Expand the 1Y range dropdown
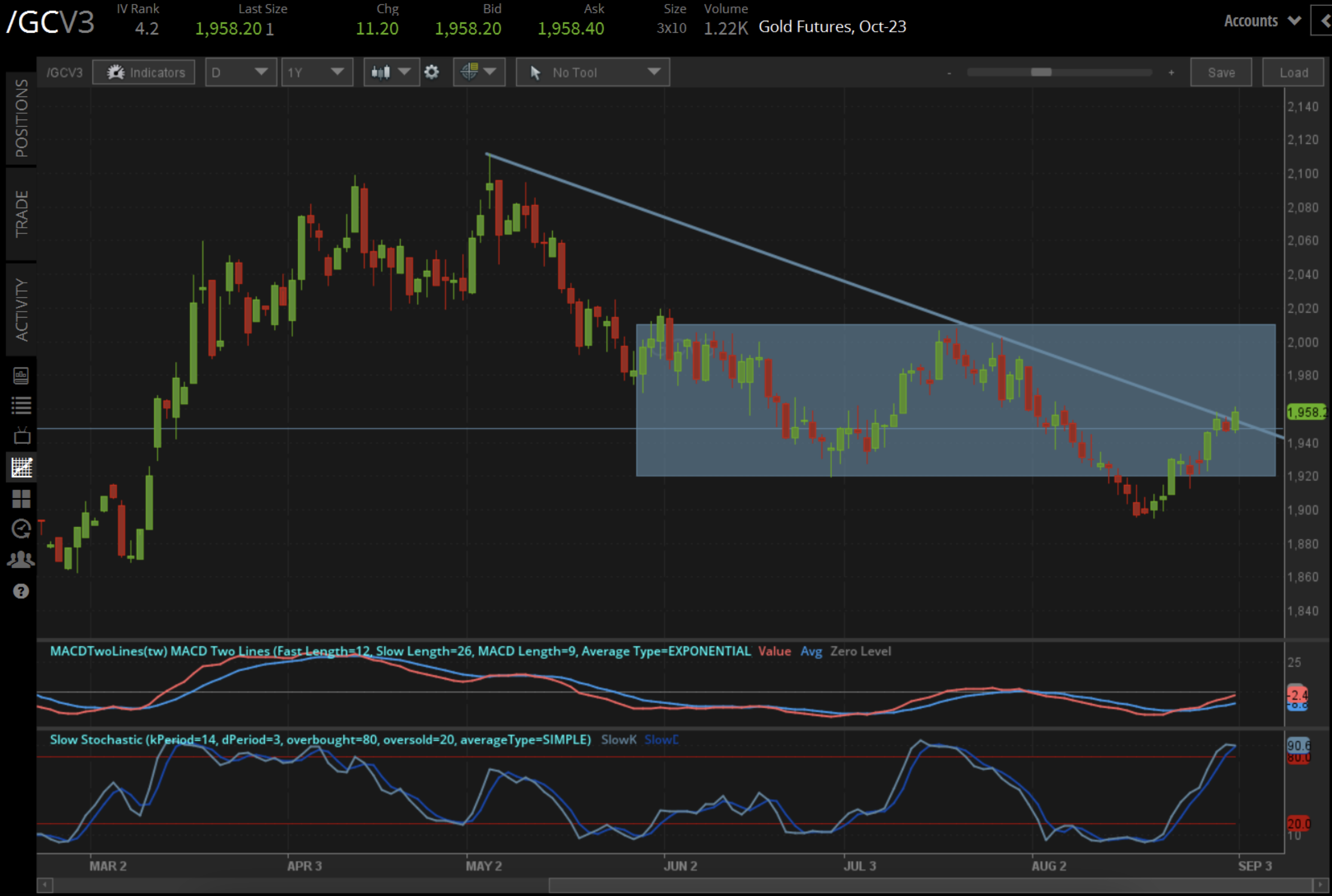Screen dimensions: 1332x896 coord(316,72)
